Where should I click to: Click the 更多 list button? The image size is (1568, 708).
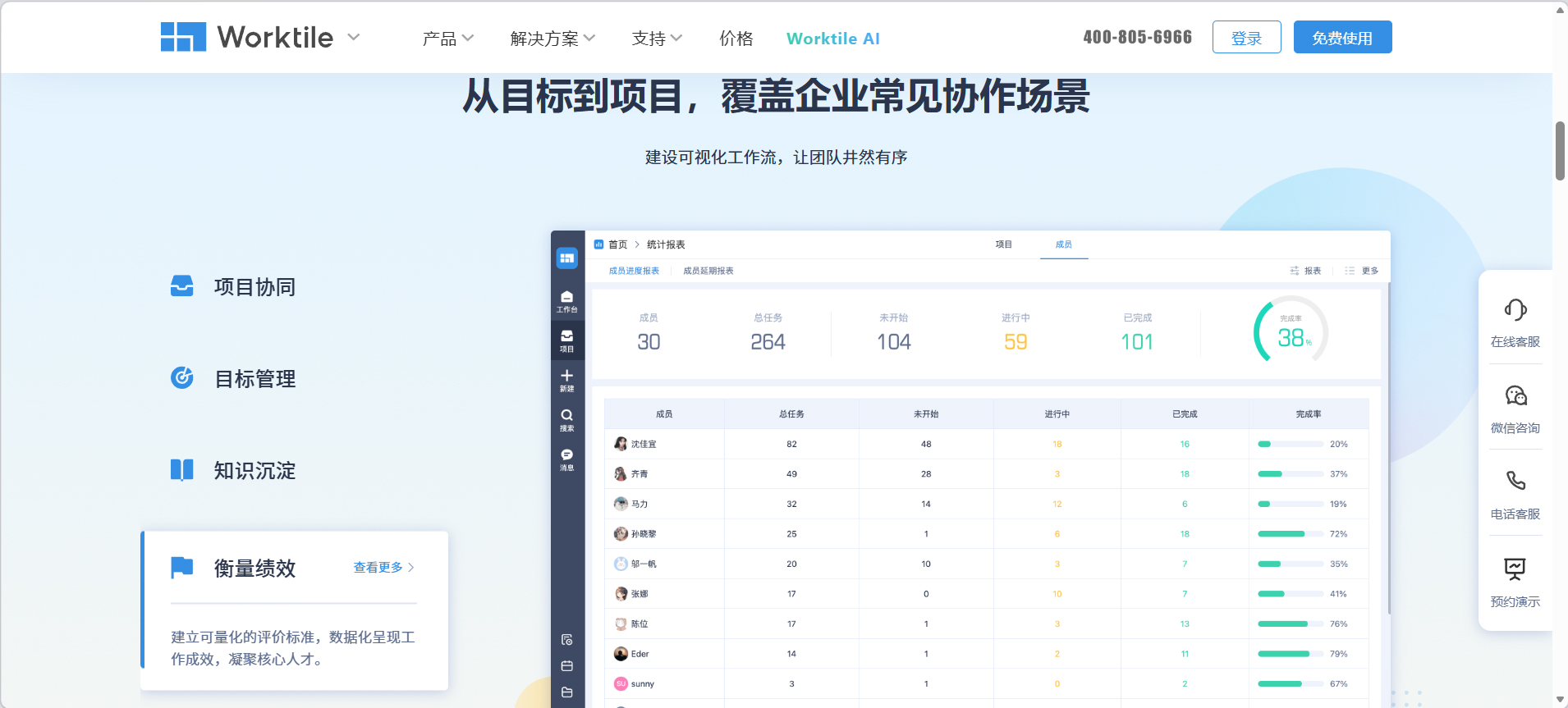point(1362,271)
